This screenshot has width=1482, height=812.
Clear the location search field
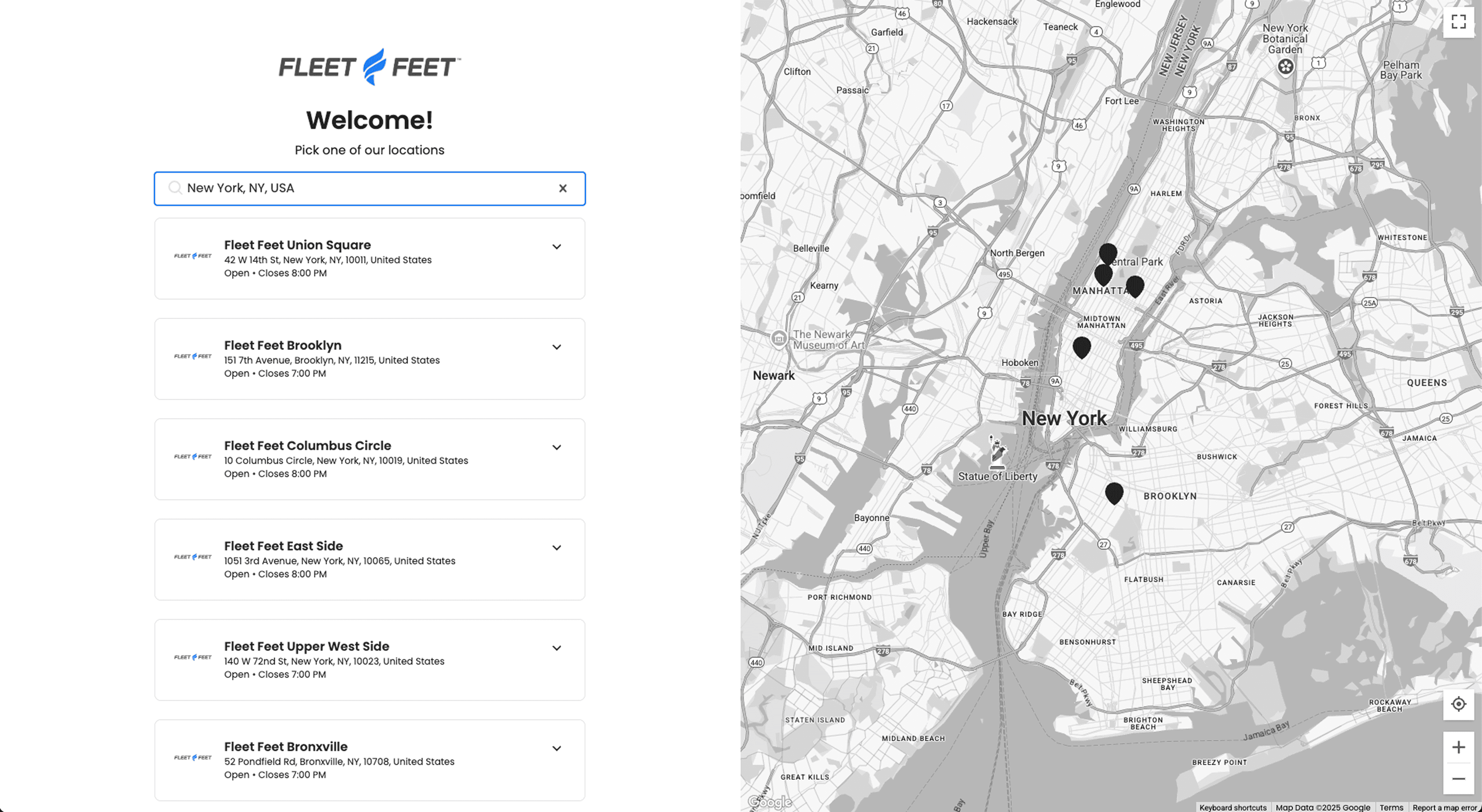pyautogui.click(x=563, y=188)
